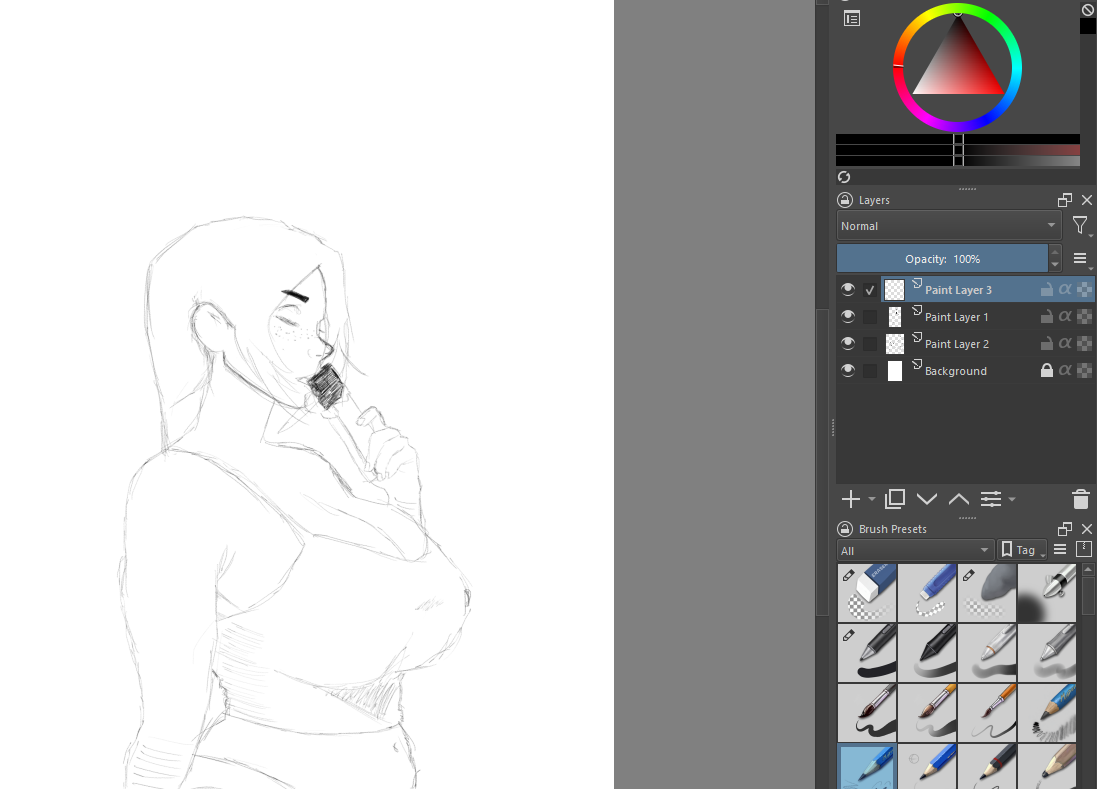The image size is (1097, 789).
Task: Click the refresh icon below the color sliders
Action: (x=844, y=177)
